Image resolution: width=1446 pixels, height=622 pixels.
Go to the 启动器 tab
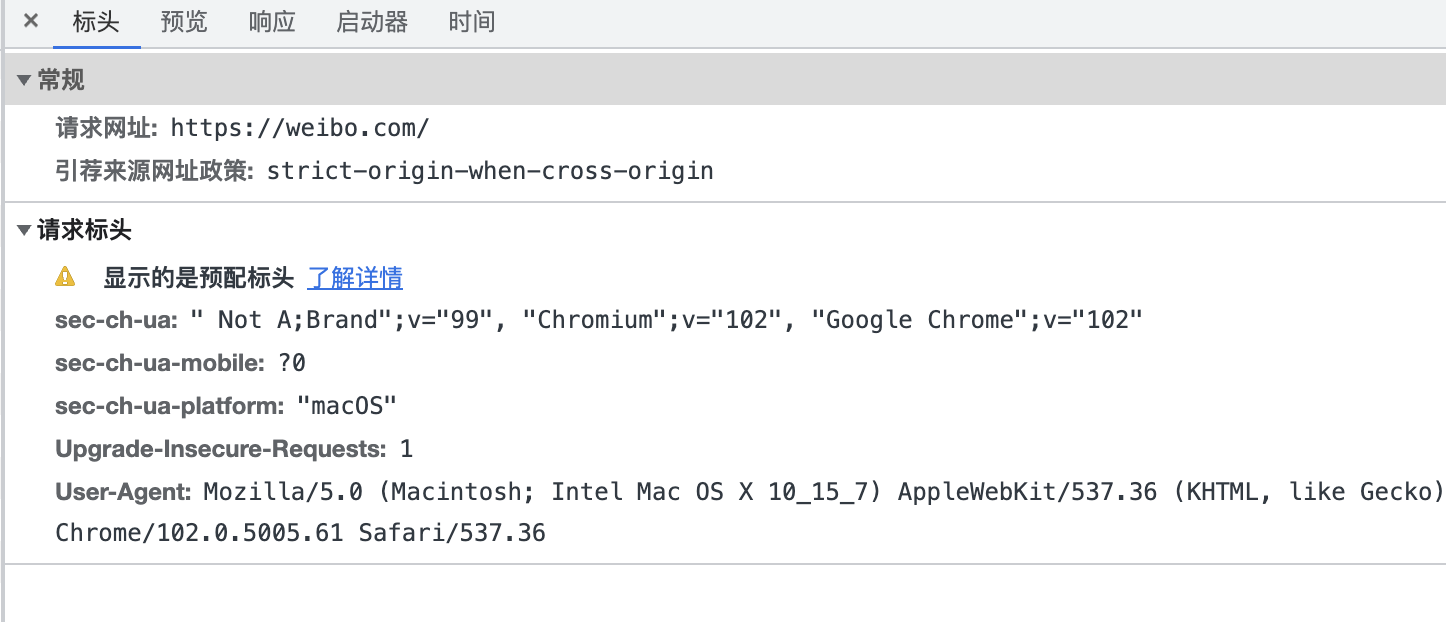[372, 22]
